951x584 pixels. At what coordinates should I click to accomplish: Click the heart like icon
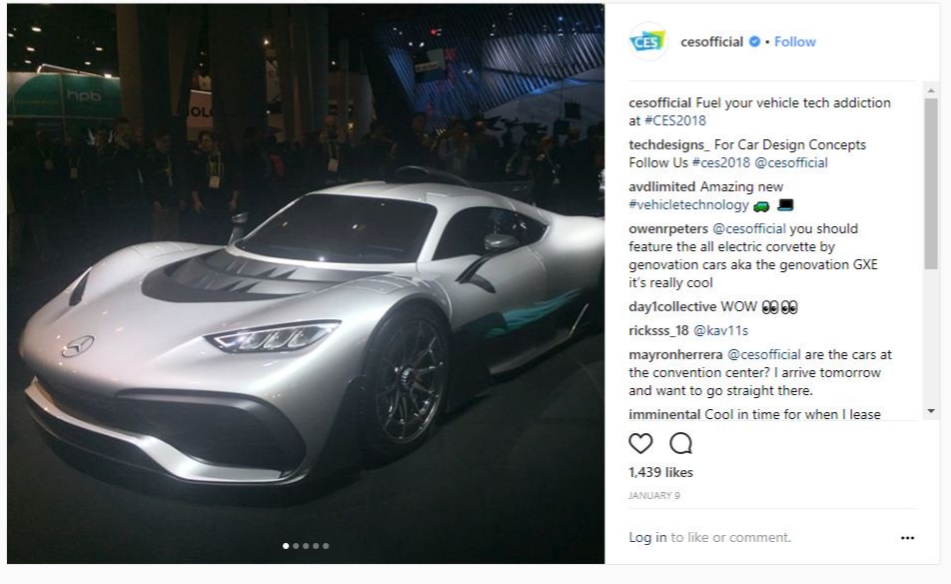tap(640, 444)
